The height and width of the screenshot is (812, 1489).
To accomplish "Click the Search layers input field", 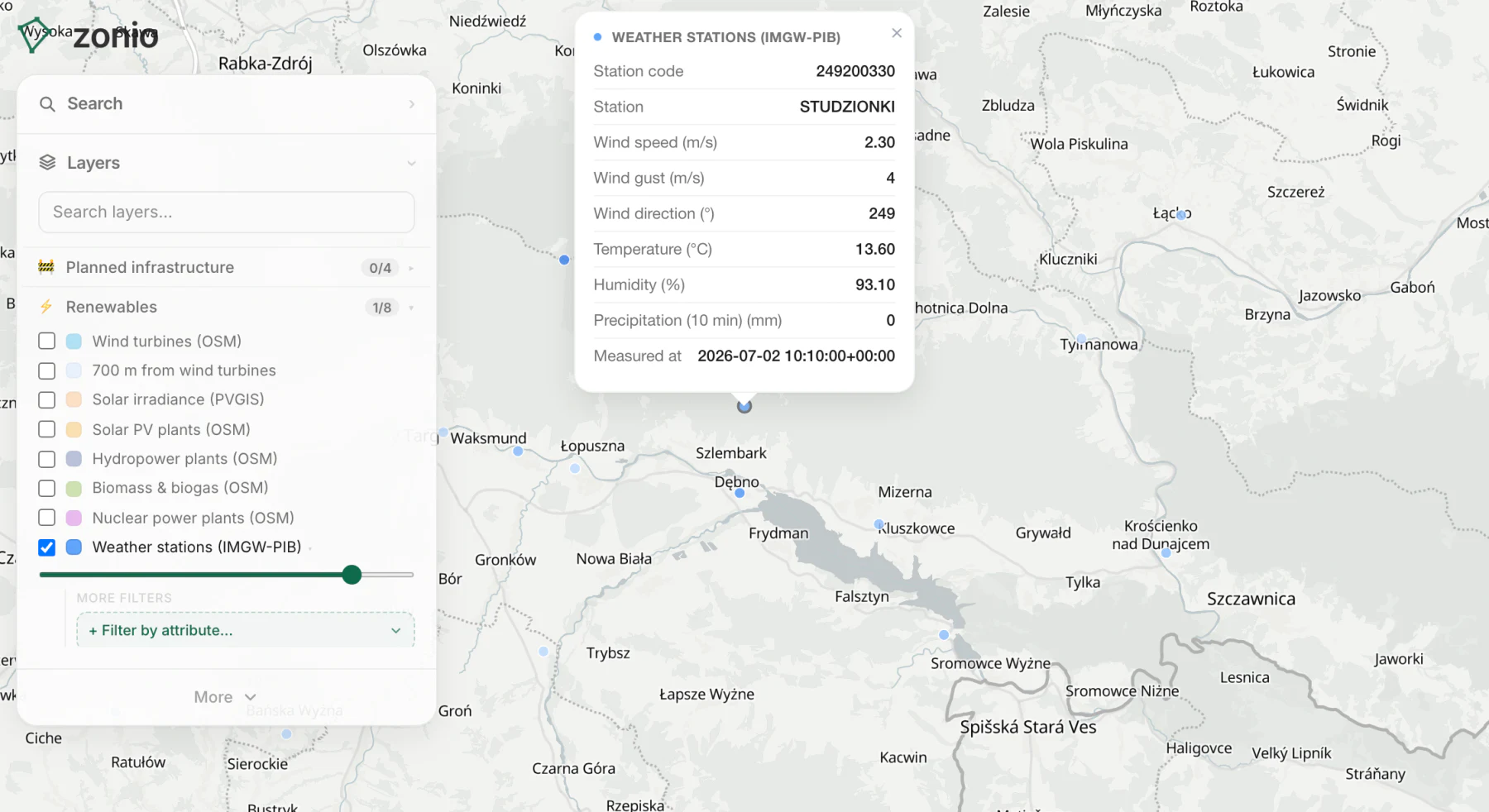I will pyautogui.click(x=226, y=213).
